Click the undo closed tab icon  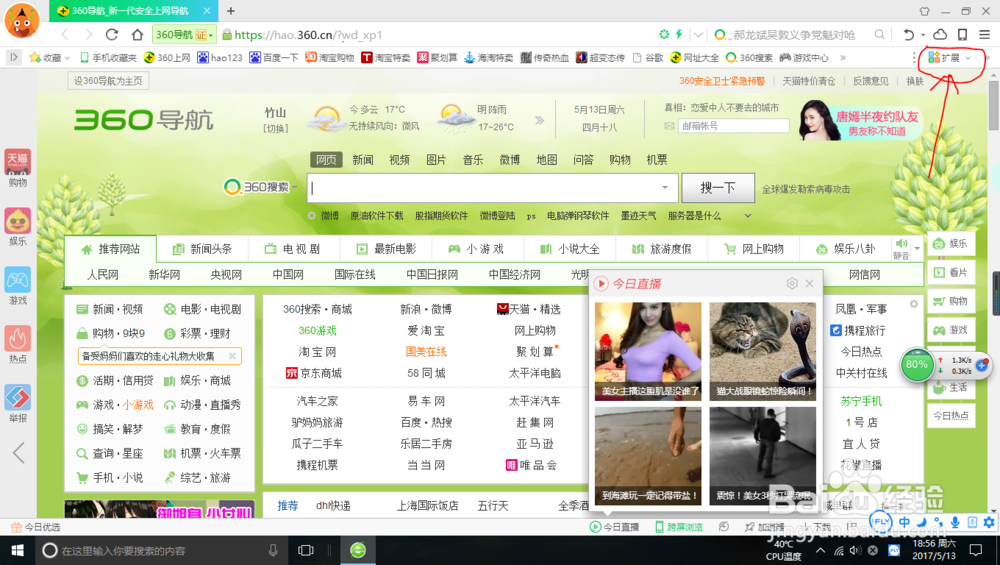point(908,34)
